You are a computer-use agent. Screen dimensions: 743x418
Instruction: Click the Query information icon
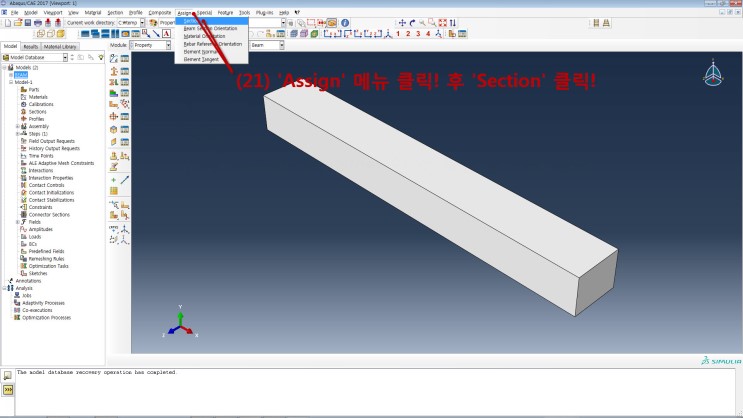coord(345,23)
